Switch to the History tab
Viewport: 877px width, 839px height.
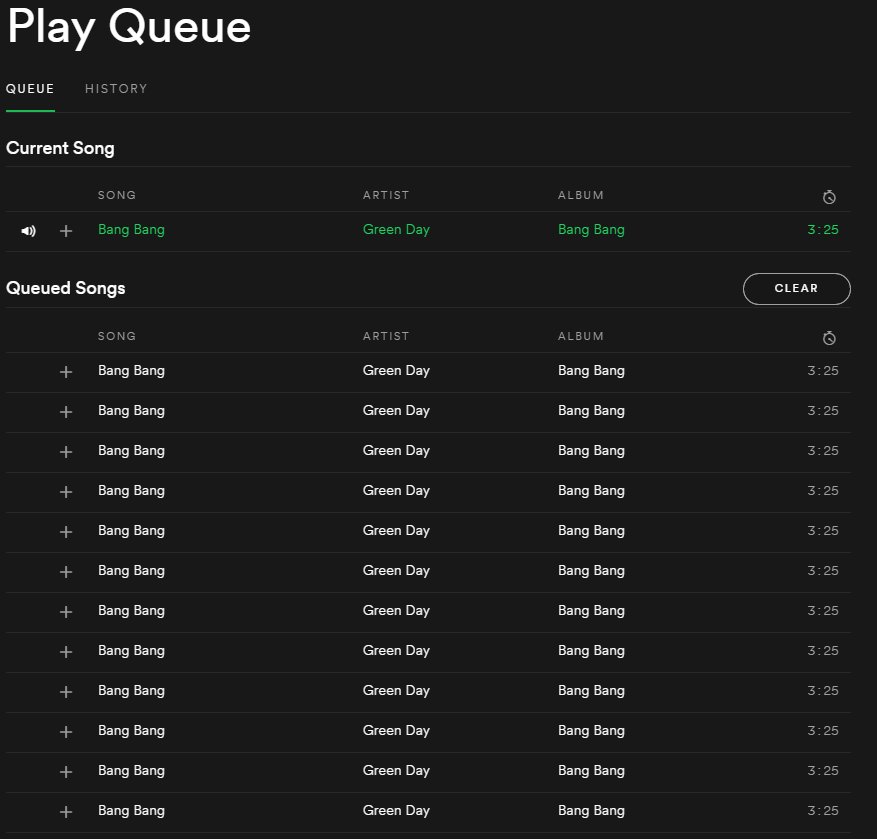click(116, 89)
